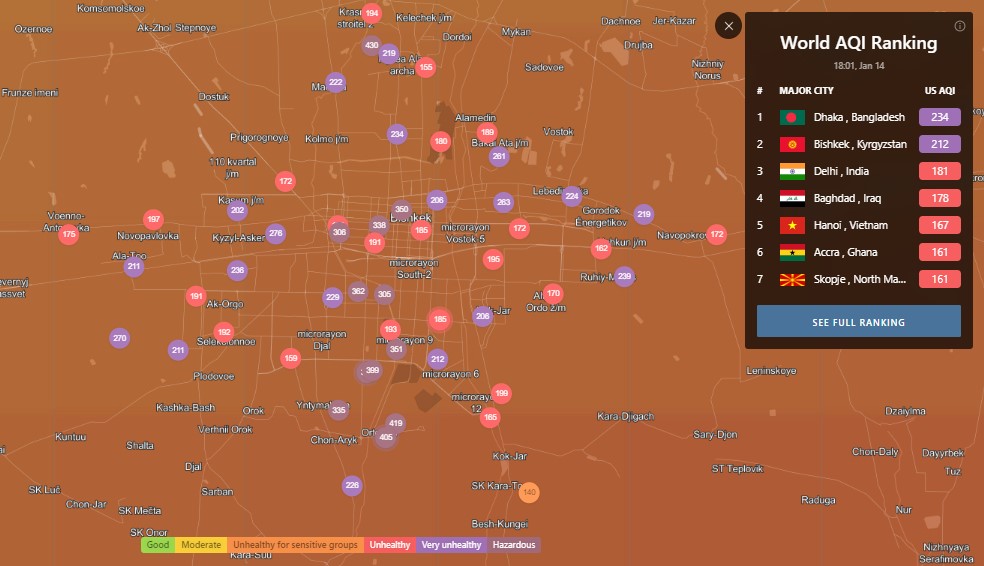Select the 430 AQI station marker

pos(371,45)
